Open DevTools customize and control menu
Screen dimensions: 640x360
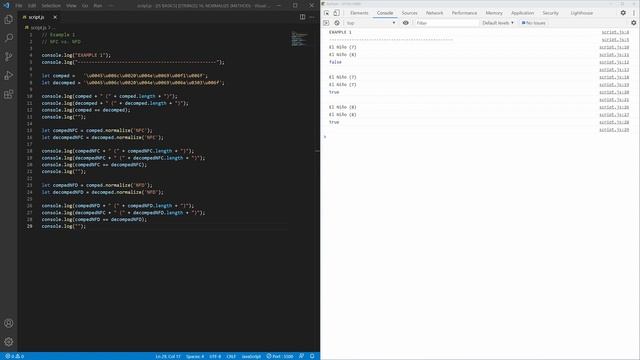coord(634,13)
